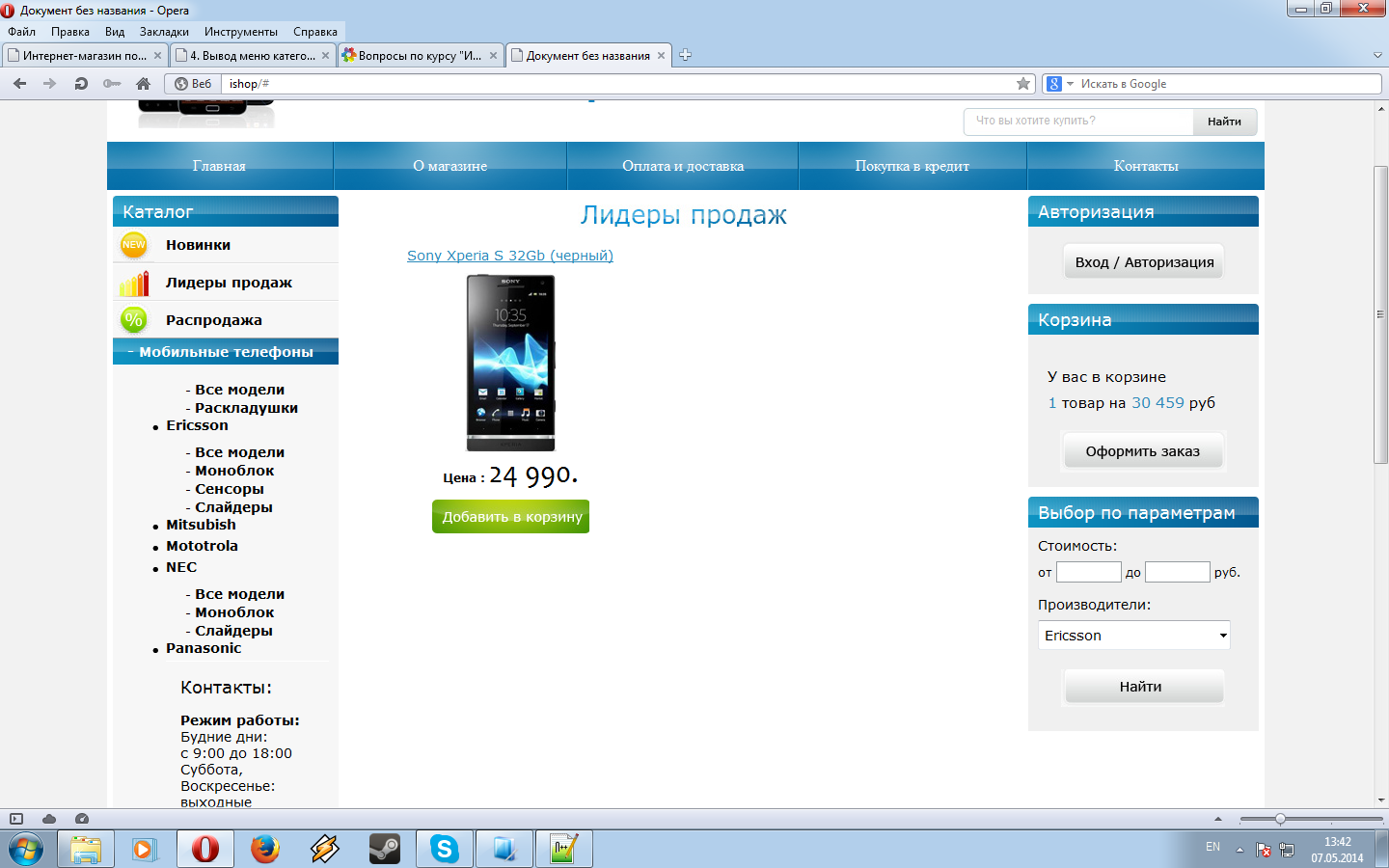Select Раскладушки in the catalog

coord(246,408)
